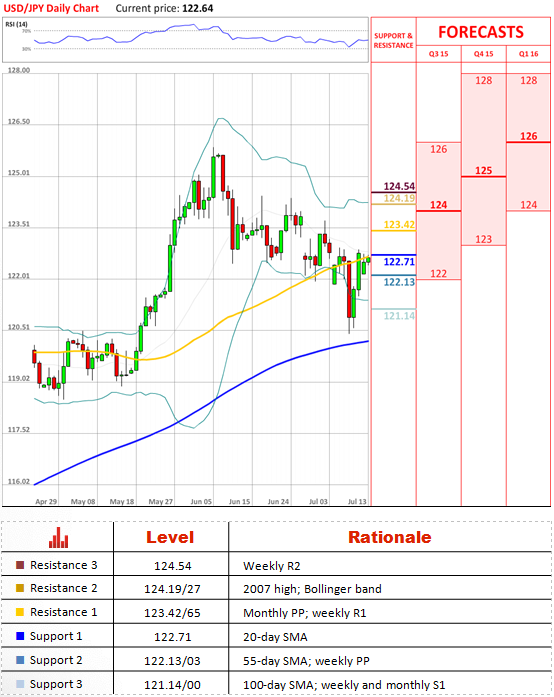
Task: Click the 122.71 support level label
Action: [x=399, y=262]
